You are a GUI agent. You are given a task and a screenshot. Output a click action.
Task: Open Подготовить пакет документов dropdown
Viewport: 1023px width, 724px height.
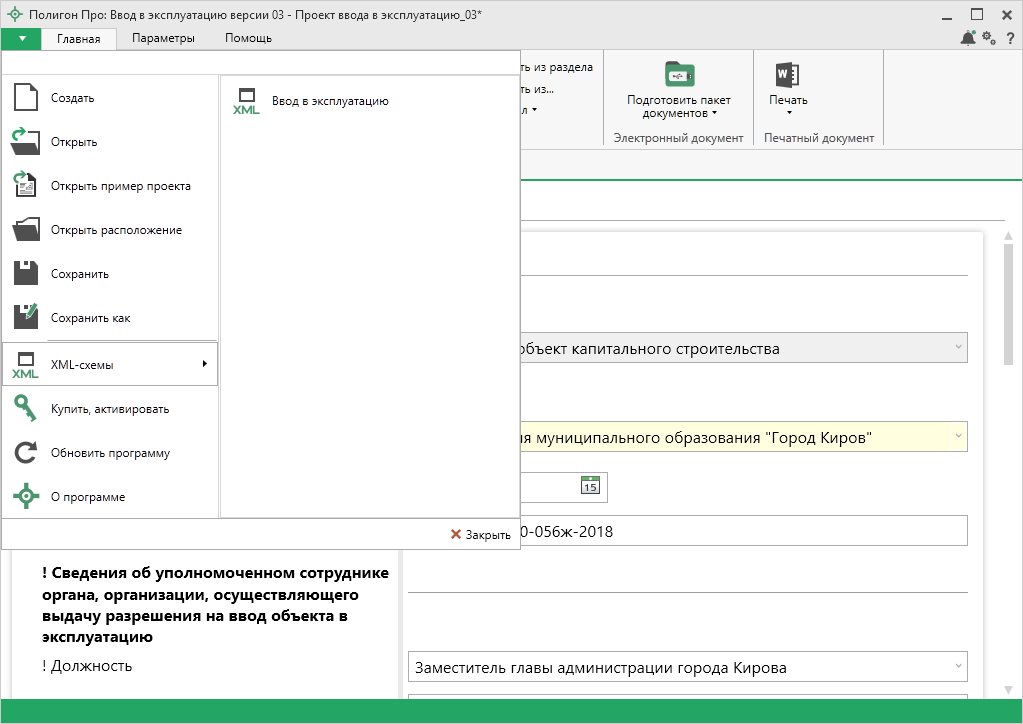click(x=679, y=106)
